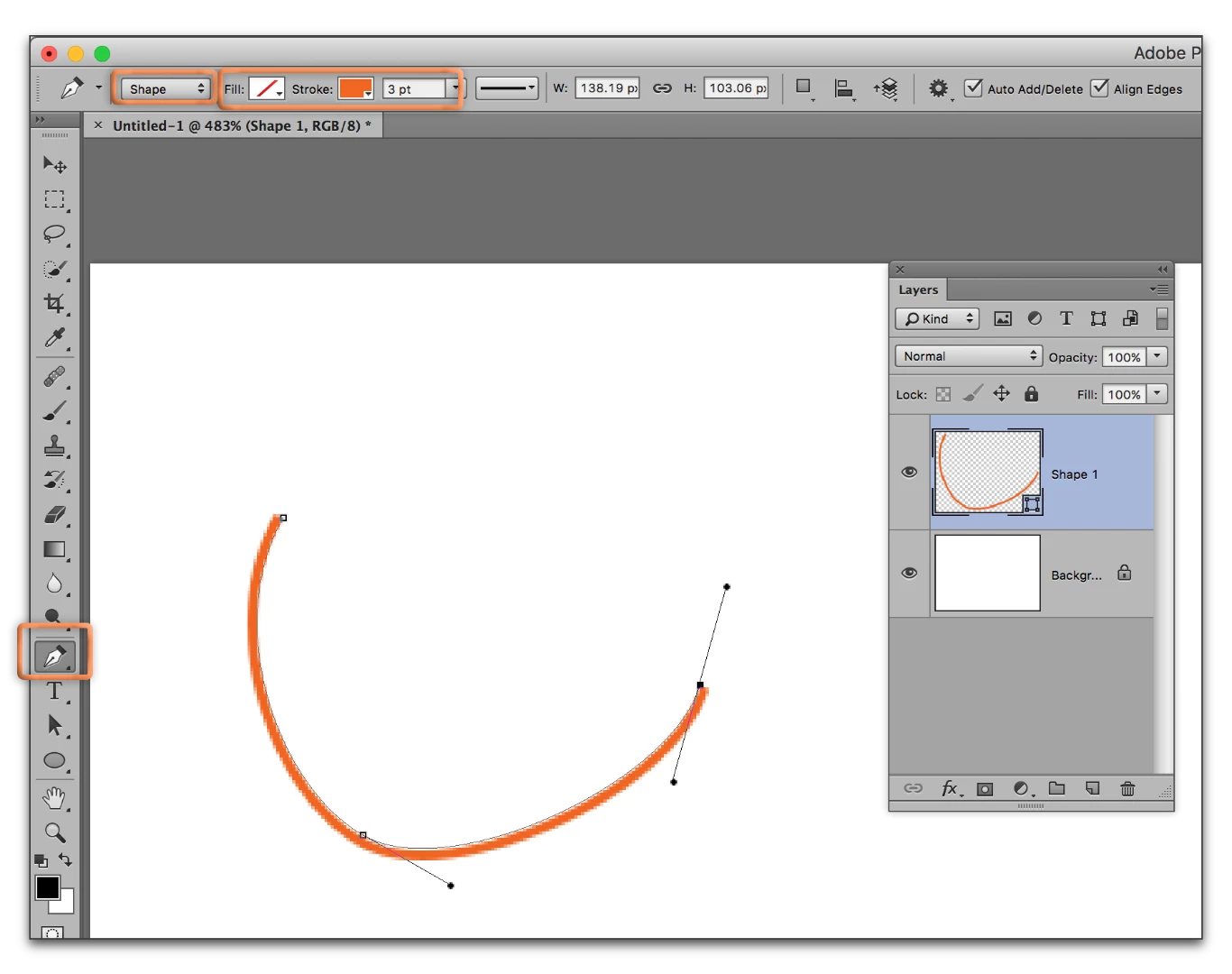Open the Kind filter dropdown
1232x974 pixels.
[937, 318]
